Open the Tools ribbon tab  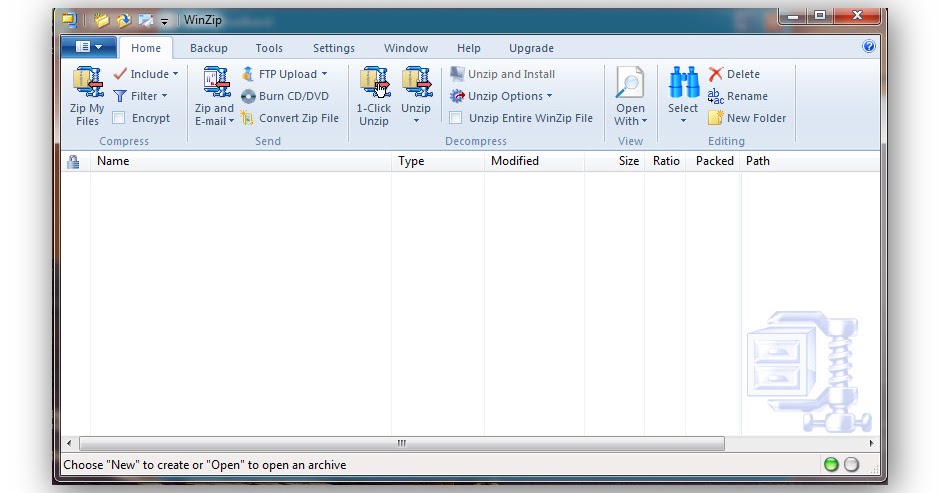pos(269,48)
